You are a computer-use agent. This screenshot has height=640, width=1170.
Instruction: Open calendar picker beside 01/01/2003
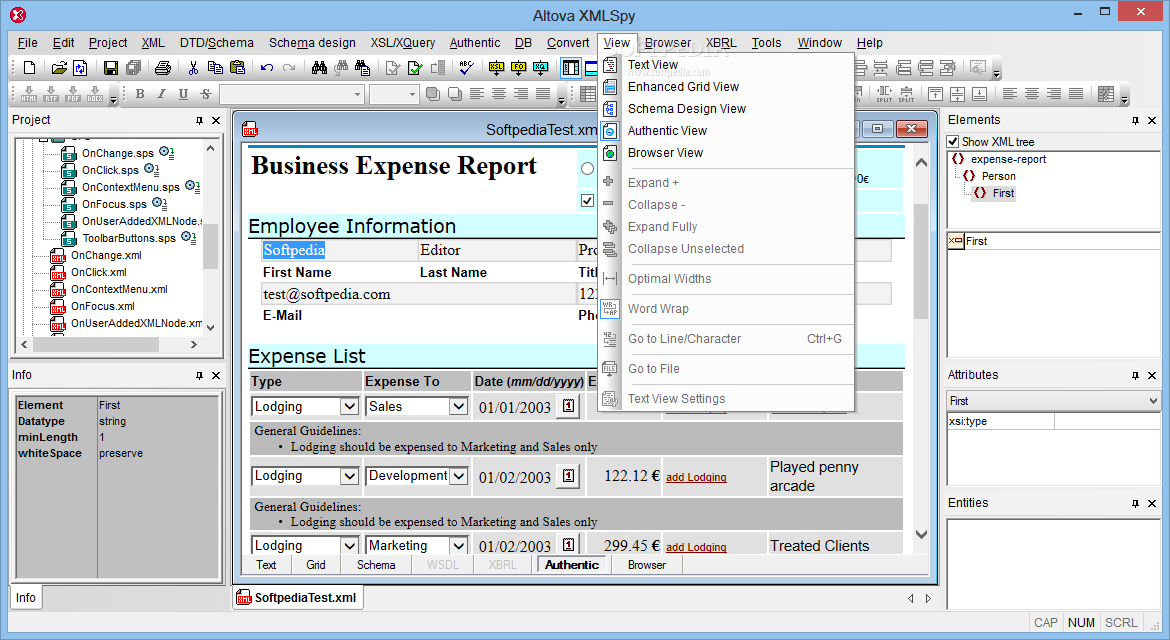pos(569,406)
